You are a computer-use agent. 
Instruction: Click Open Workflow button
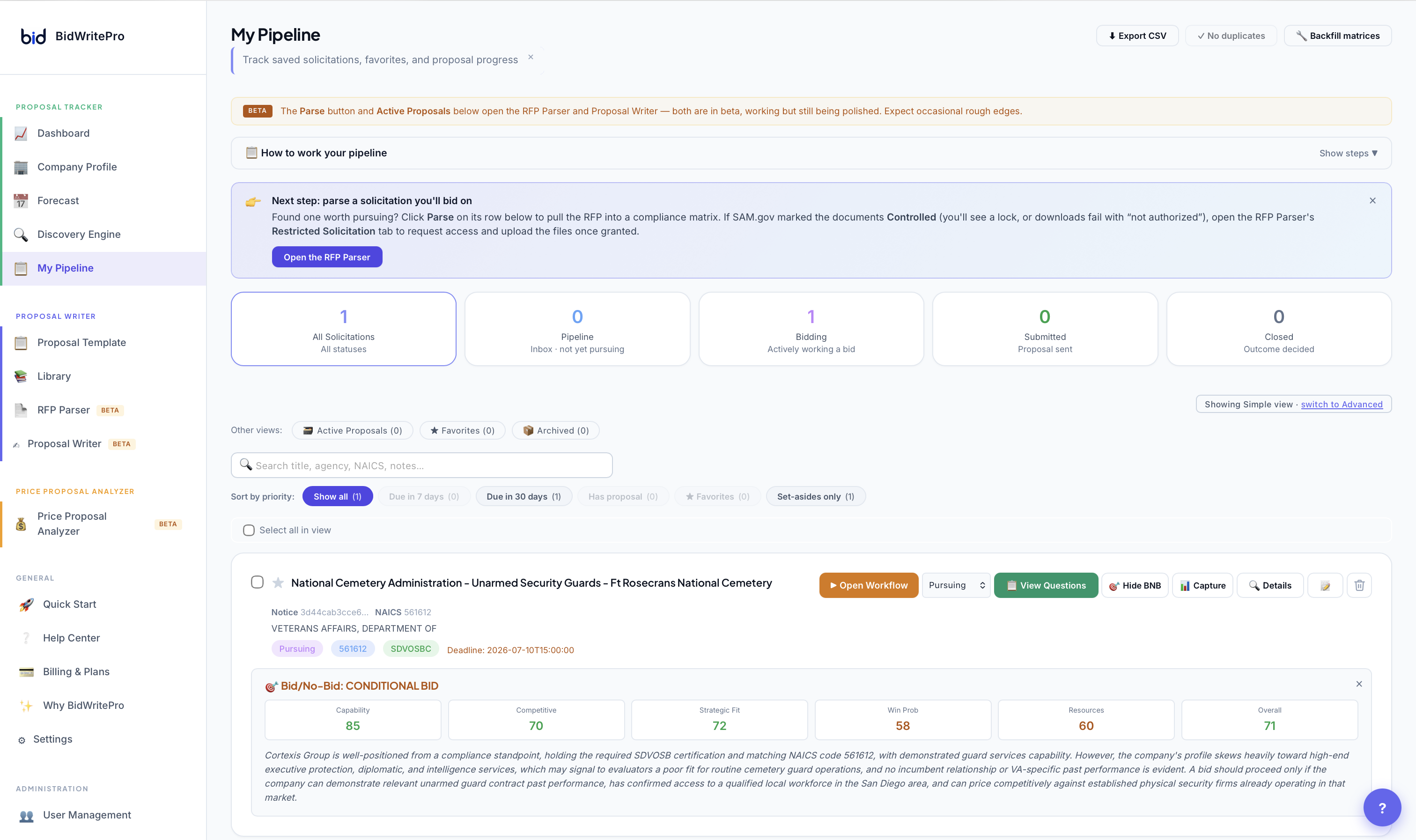(869, 585)
